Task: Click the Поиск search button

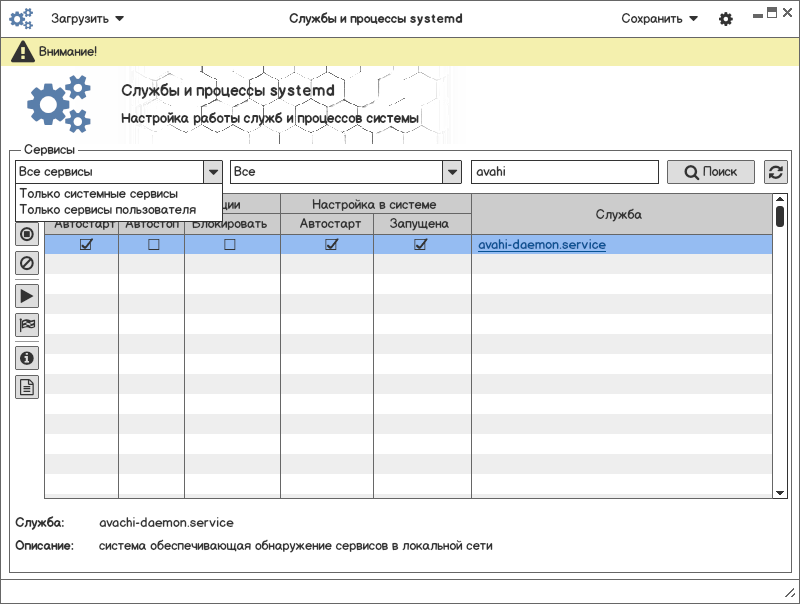Action: coord(711,172)
